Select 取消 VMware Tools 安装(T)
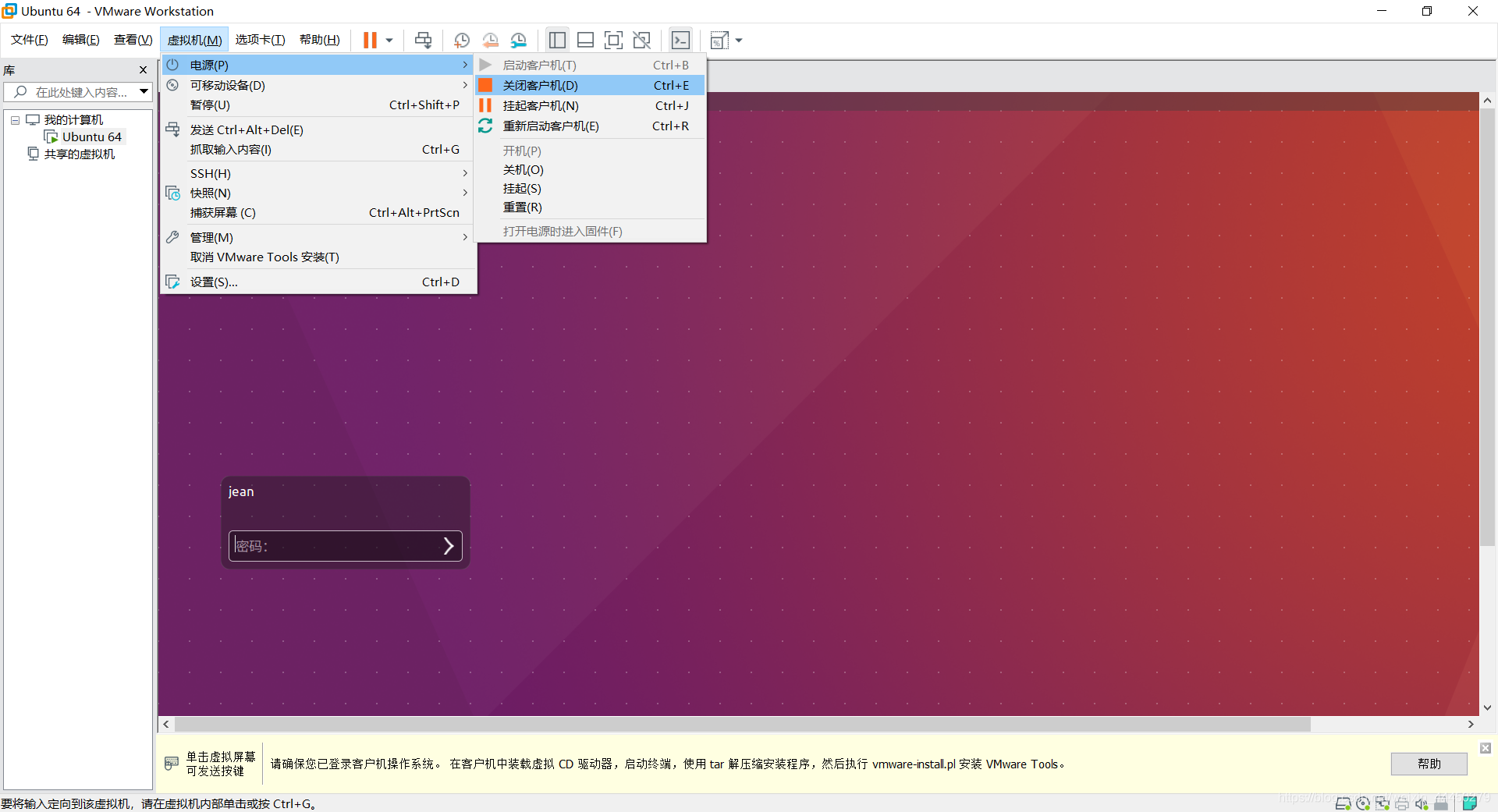This screenshot has height=812, width=1498. [318, 257]
